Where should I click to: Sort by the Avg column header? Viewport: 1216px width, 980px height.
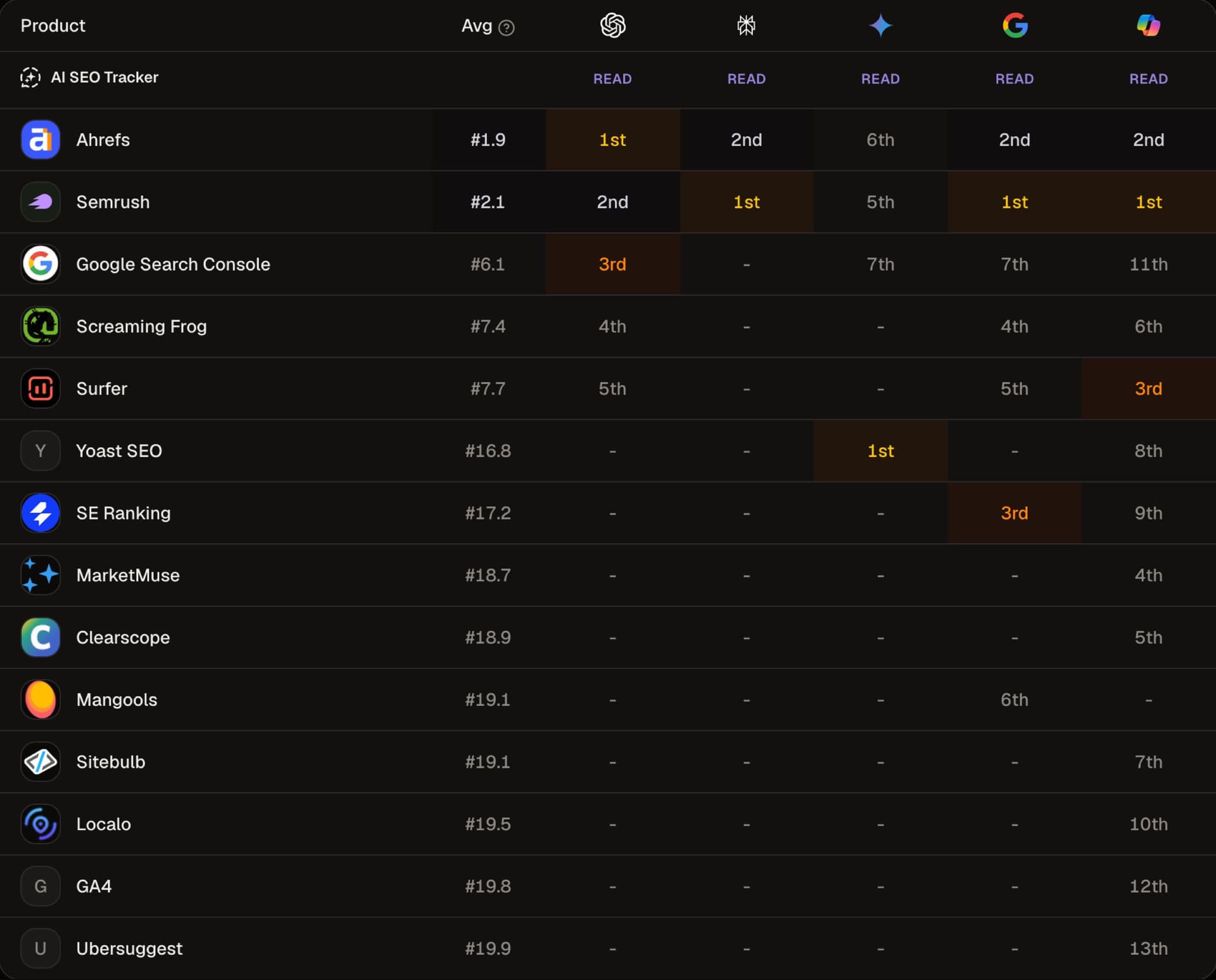[476, 25]
